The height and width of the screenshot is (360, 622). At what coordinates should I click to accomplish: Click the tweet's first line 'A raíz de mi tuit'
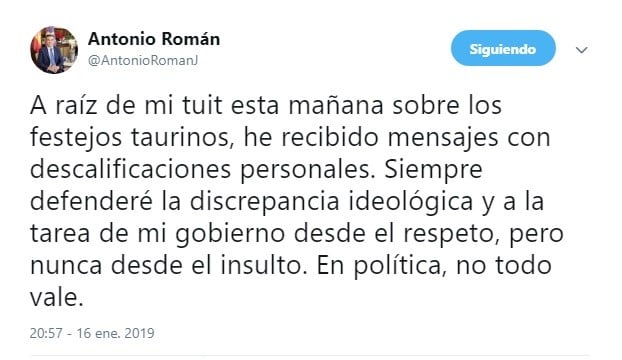click(x=126, y=105)
